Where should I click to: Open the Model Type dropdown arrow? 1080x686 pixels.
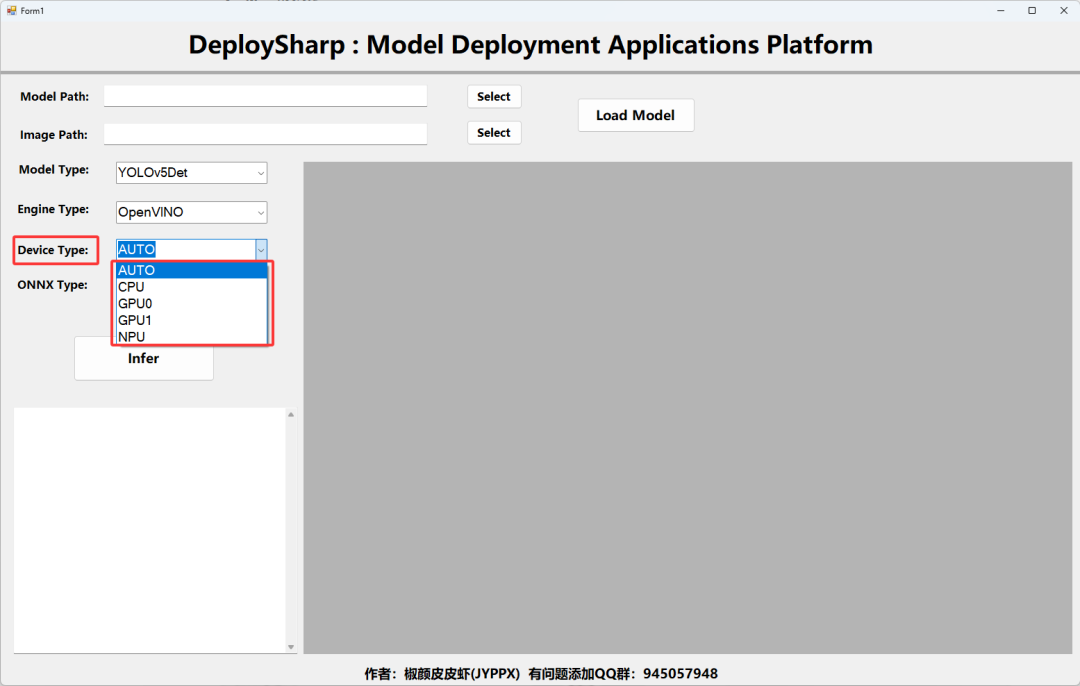pos(261,173)
